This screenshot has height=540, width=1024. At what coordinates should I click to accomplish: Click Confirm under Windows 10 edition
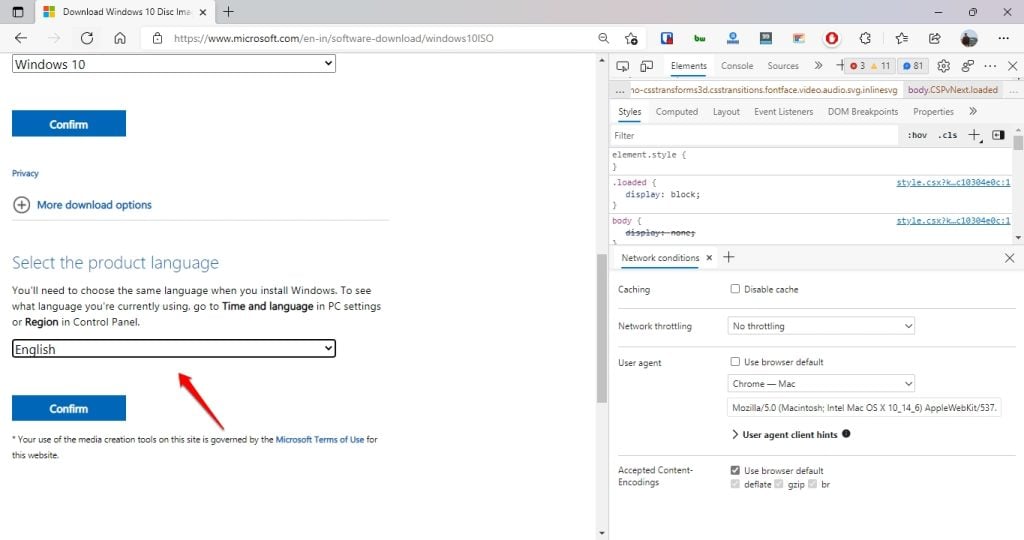[69, 124]
